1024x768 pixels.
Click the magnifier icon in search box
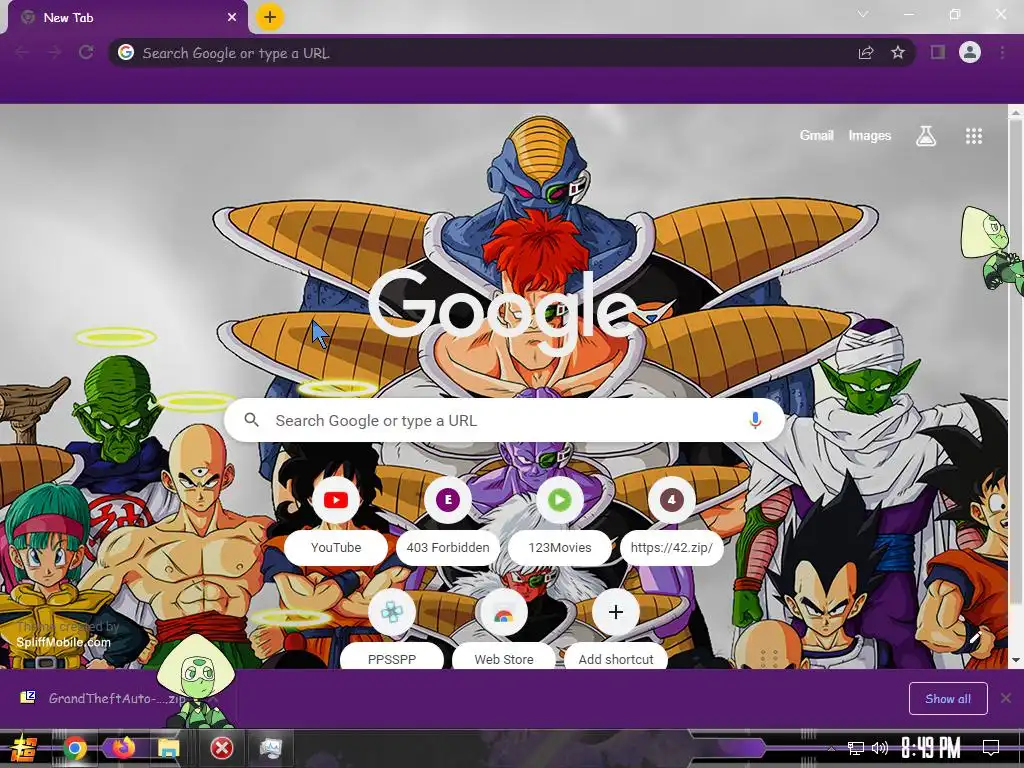251,420
